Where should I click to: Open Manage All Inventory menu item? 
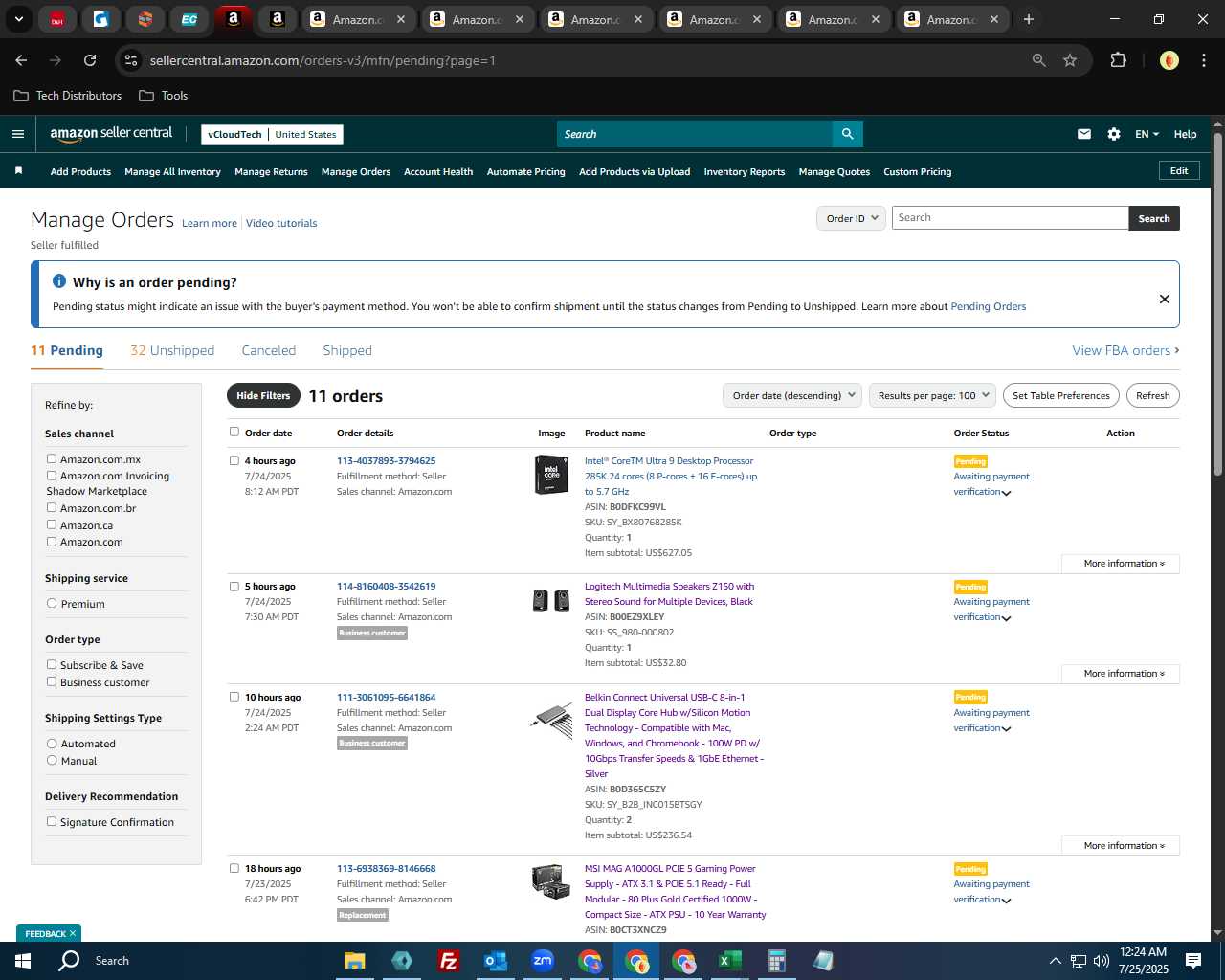172,172
